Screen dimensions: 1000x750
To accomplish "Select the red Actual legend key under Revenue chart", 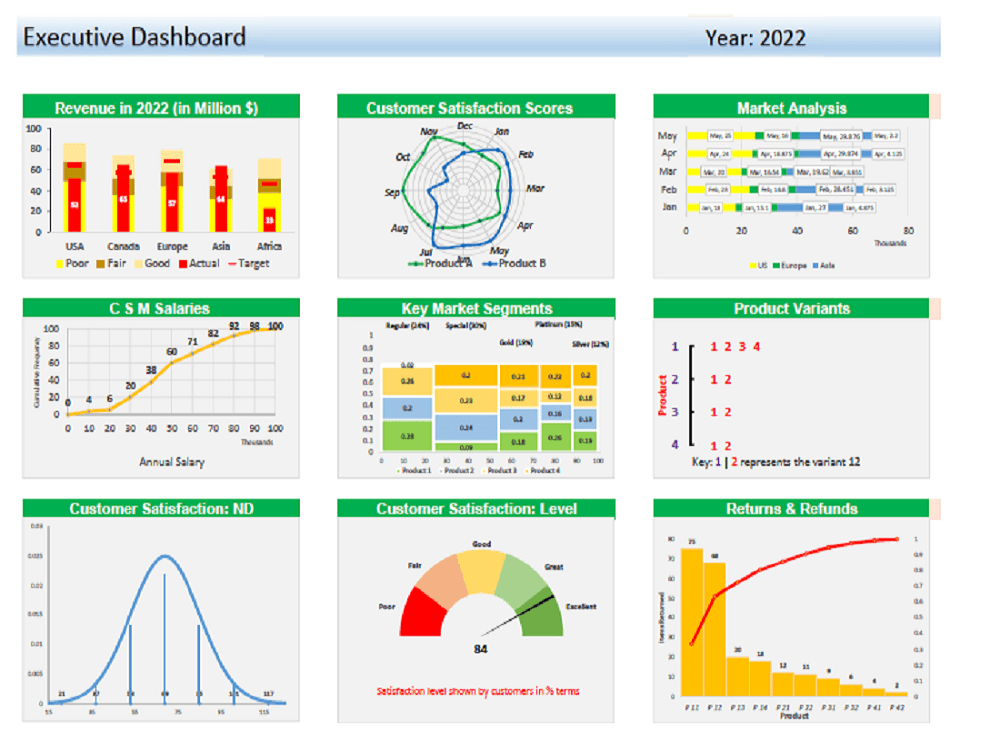I will (183, 264).
